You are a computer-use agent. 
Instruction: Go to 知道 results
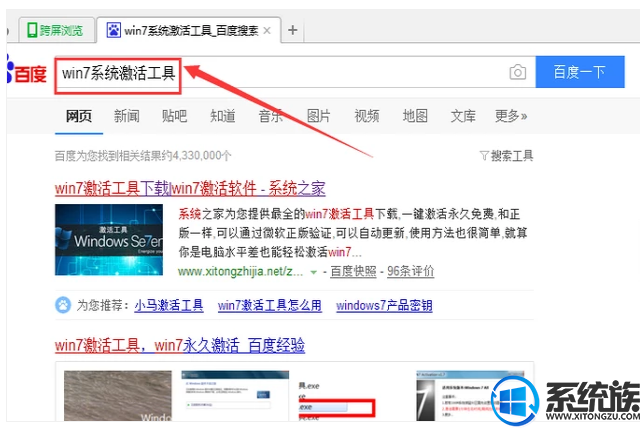222,116
